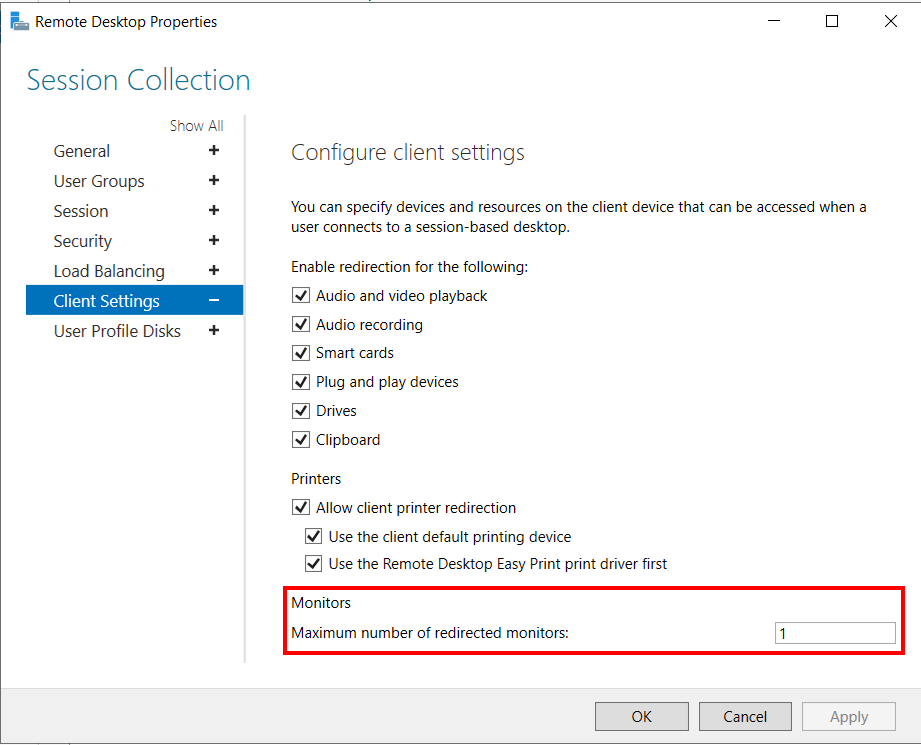921x745 pixels.
Task: Go to the Session settings page
Action: pyautogui.click(x=81, y=211)
